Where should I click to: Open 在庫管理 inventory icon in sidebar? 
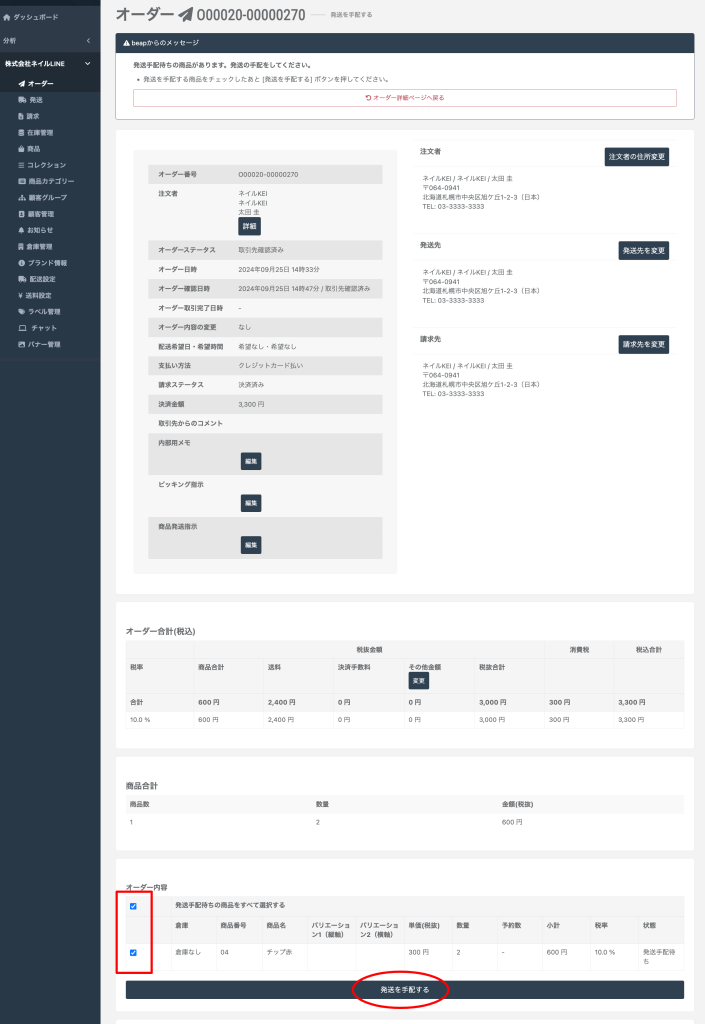click(21, 132)
